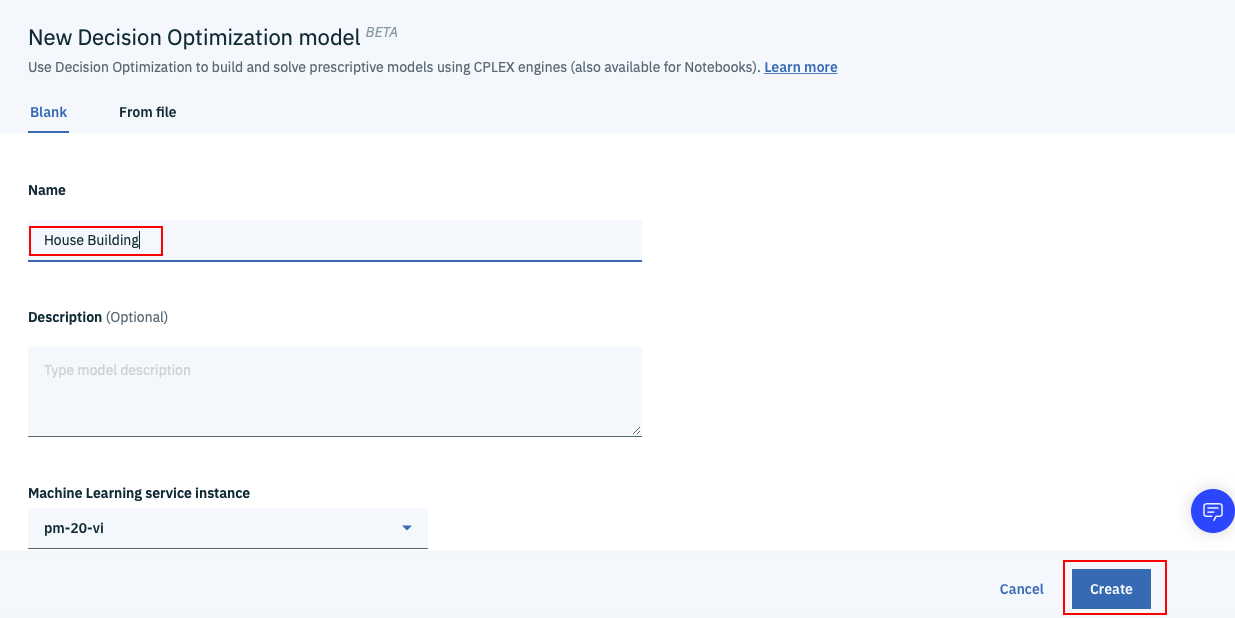Switch to the From file tab
Viewport: 1235px width, 618px height.
pos(147,112)
